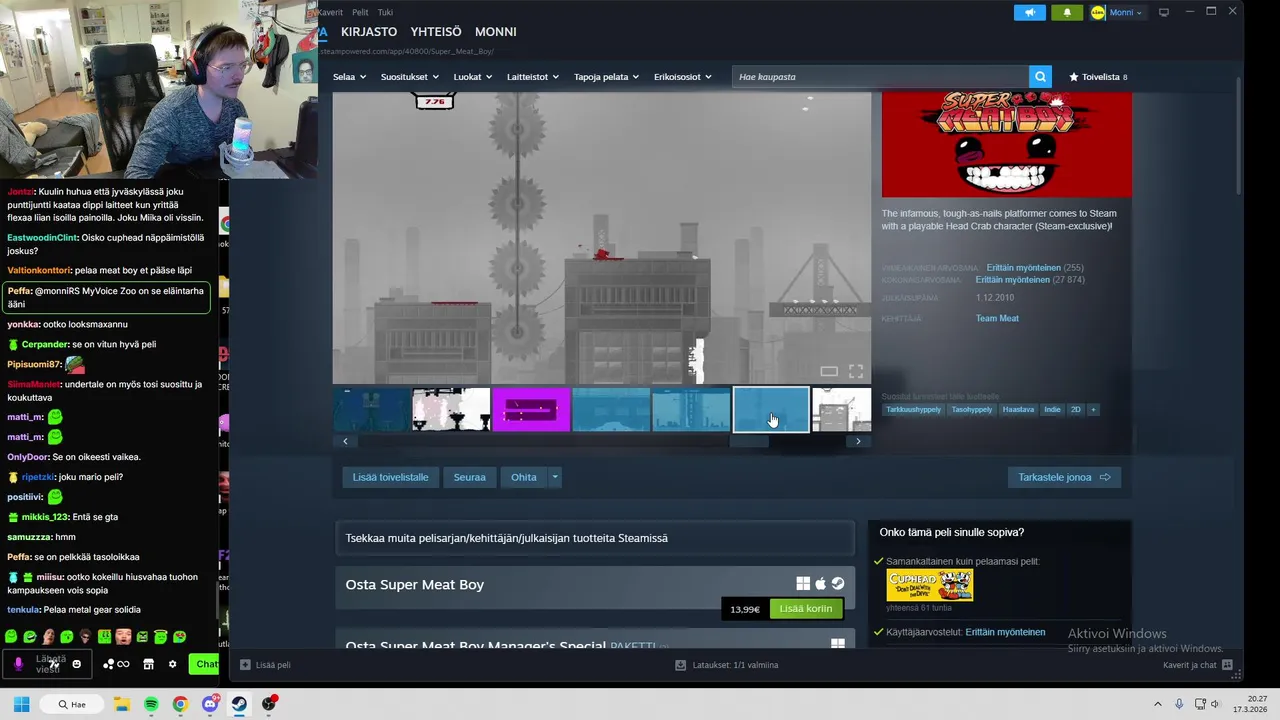The width and height of the screenshot is (1280, 720).
Task: Add Super Meat Boy with Lisää koriin
Action: point(806,609)
